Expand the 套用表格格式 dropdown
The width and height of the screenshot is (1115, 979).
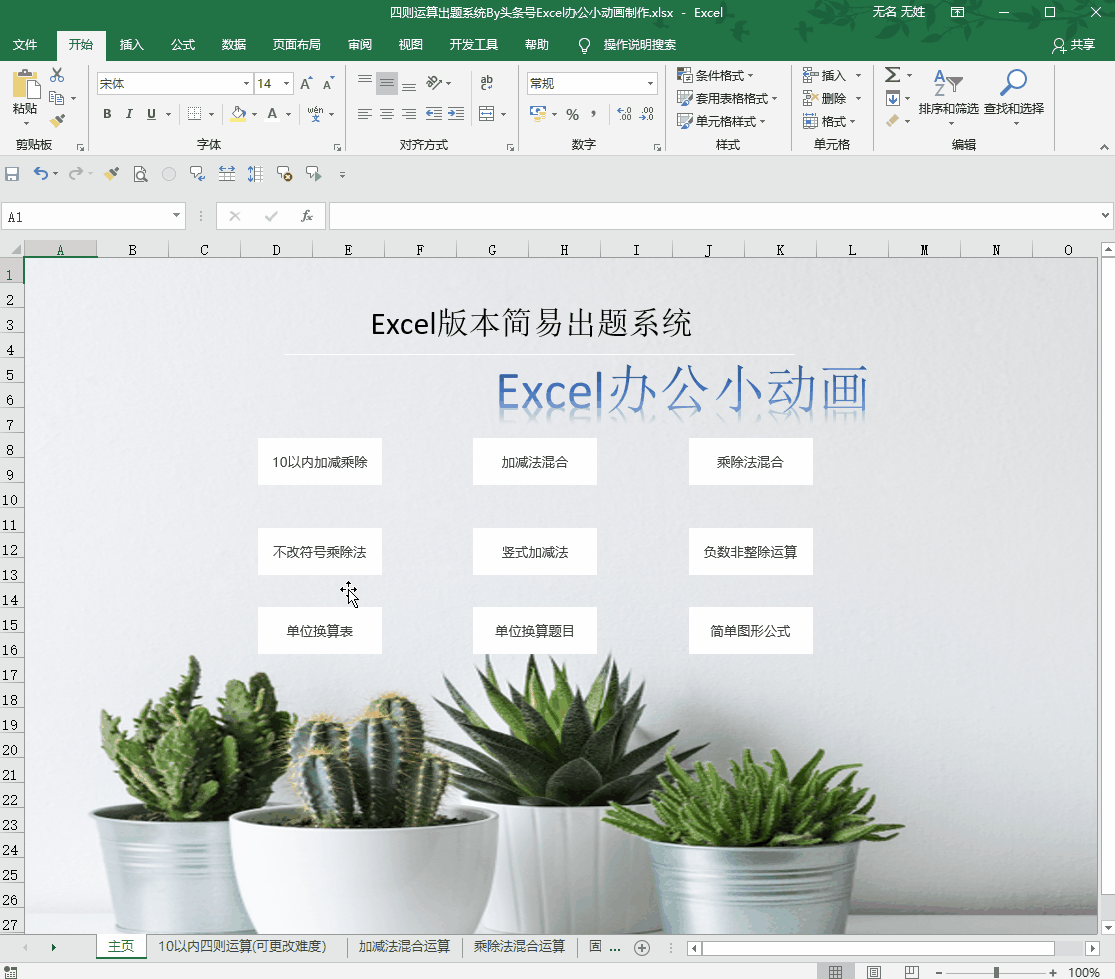point(727,98)
